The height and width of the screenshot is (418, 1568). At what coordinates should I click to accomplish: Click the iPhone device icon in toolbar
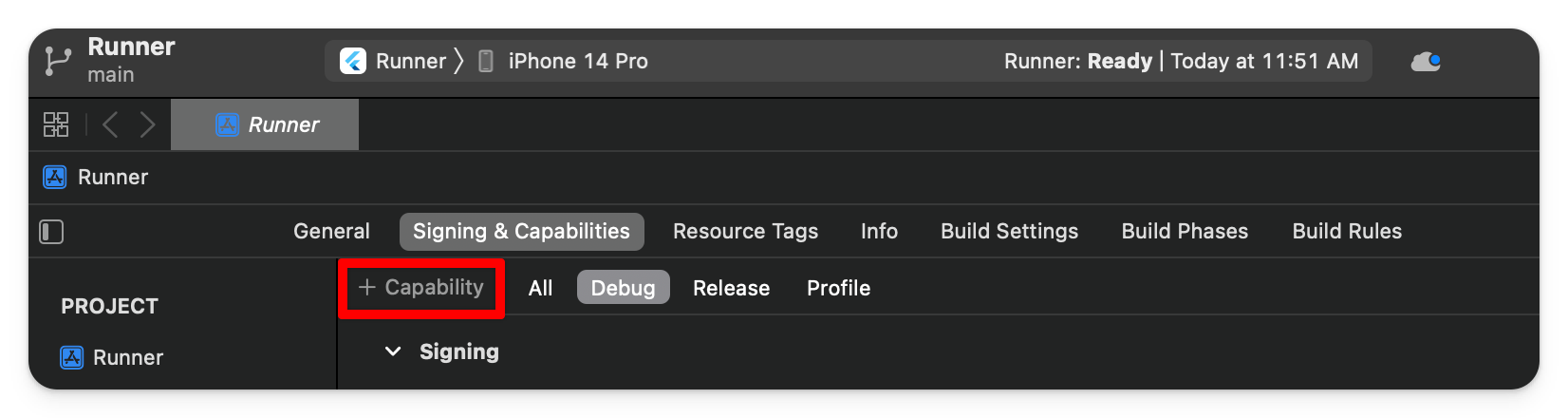click(x=485, y=62)
